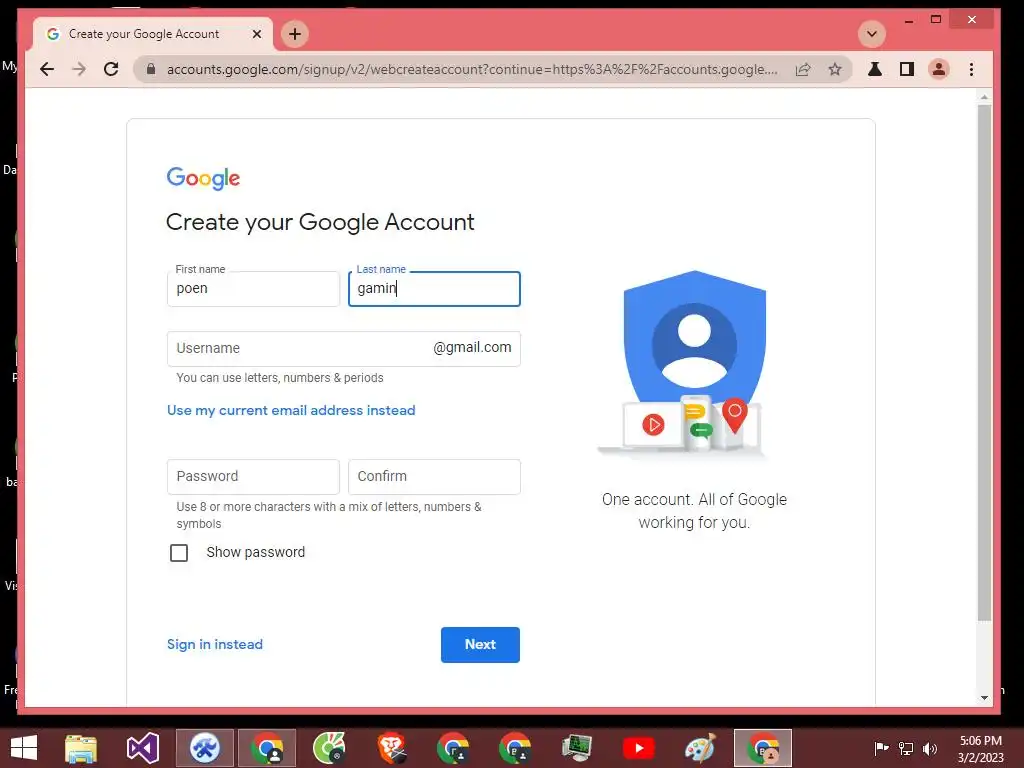Open Chrome three-dot menu

(971, 69)
